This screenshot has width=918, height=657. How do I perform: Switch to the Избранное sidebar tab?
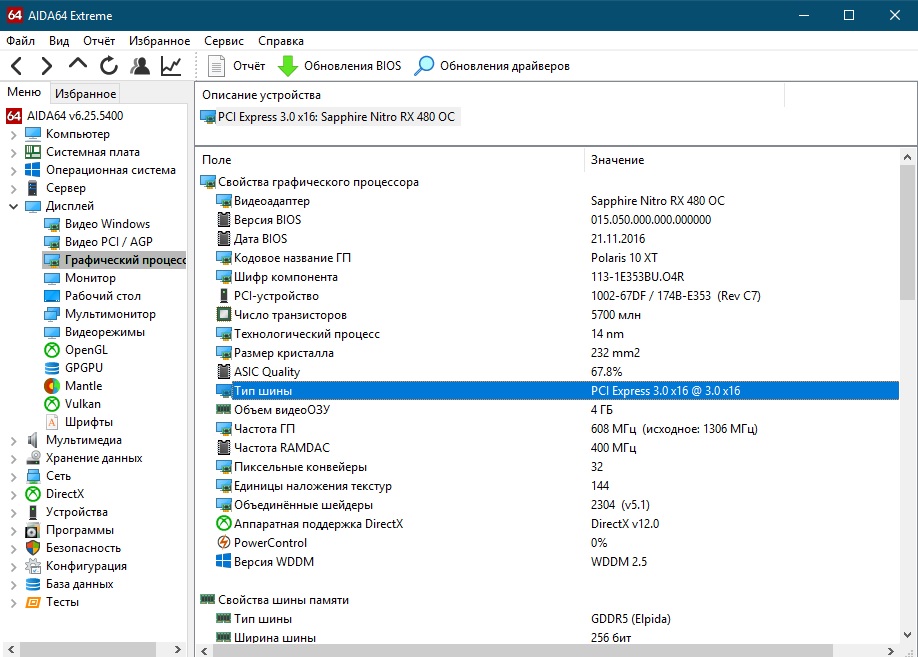coord(85,94)
